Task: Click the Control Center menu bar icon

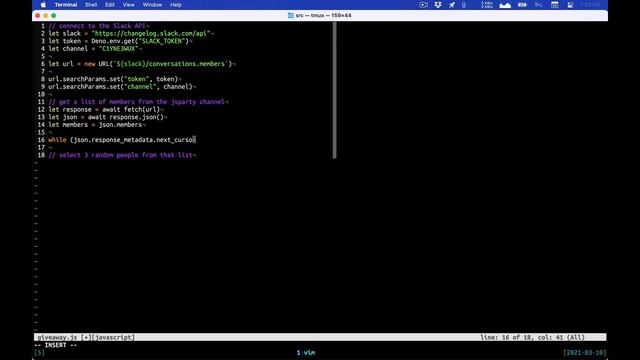Action: click(x=570, y=5)
